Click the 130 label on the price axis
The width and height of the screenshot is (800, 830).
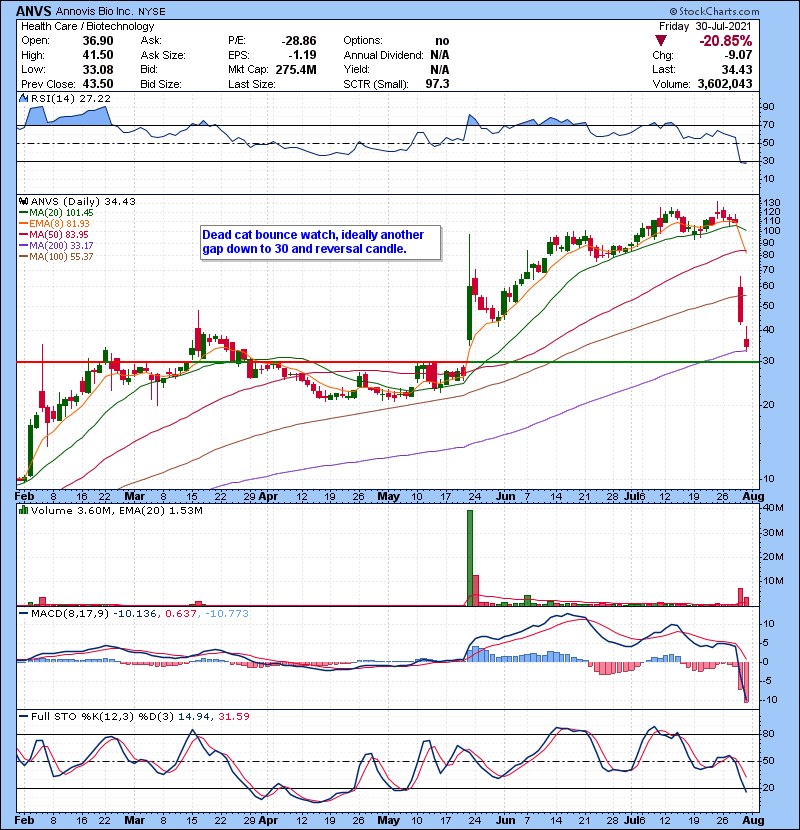772,203
